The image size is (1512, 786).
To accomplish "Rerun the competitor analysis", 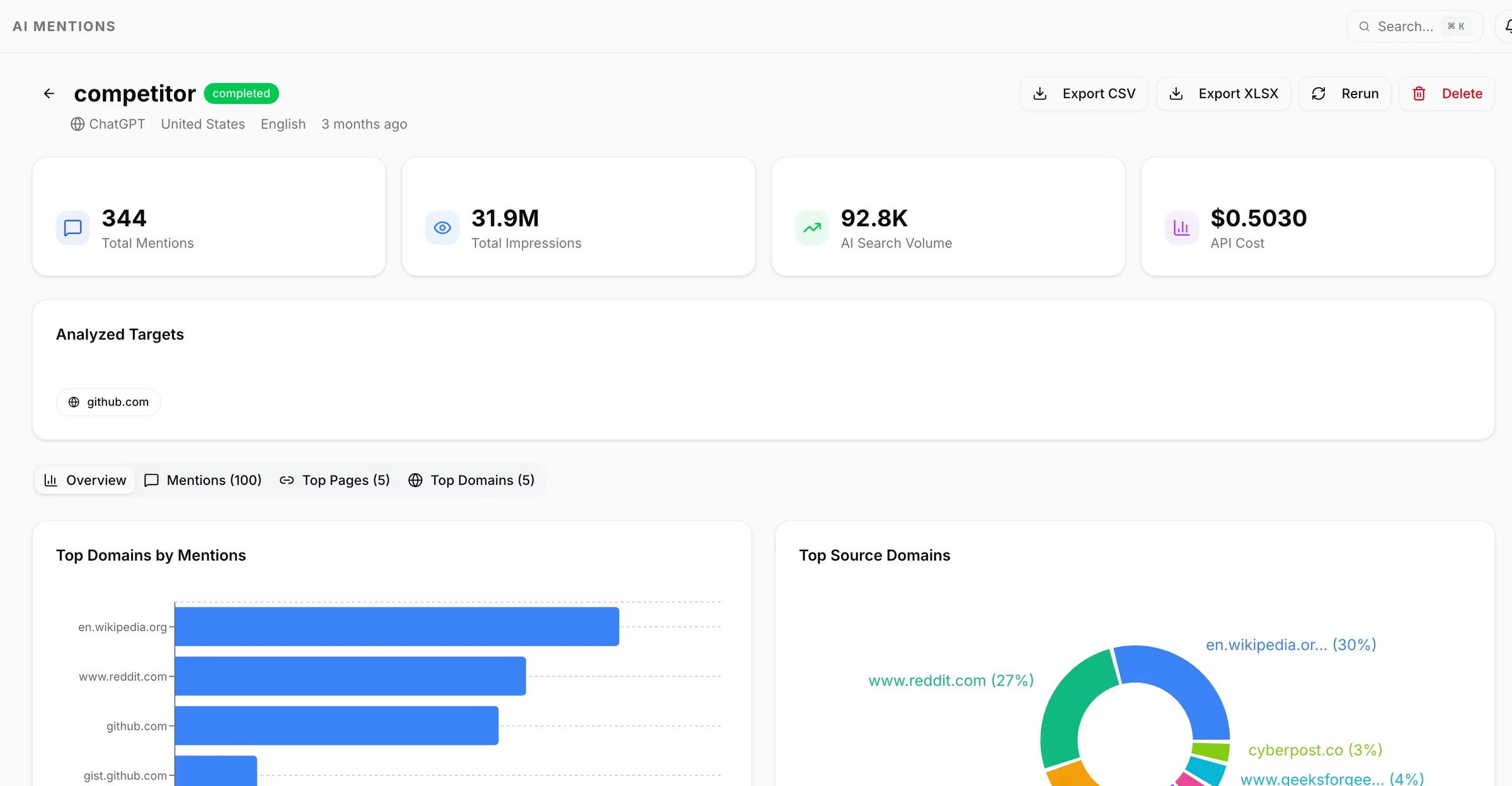I will click(1345, 94).
